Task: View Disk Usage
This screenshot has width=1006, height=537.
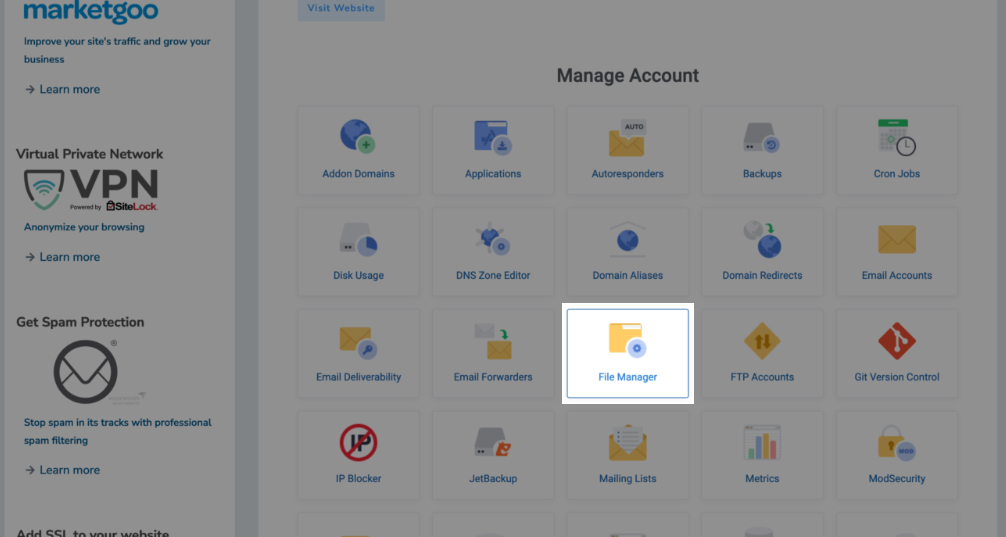Action: click(x=358, y=252)
